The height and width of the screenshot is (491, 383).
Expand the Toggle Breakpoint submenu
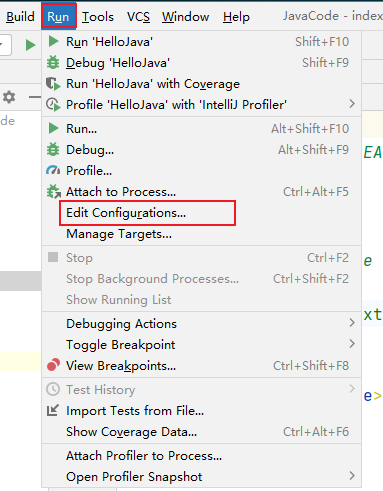352,344
